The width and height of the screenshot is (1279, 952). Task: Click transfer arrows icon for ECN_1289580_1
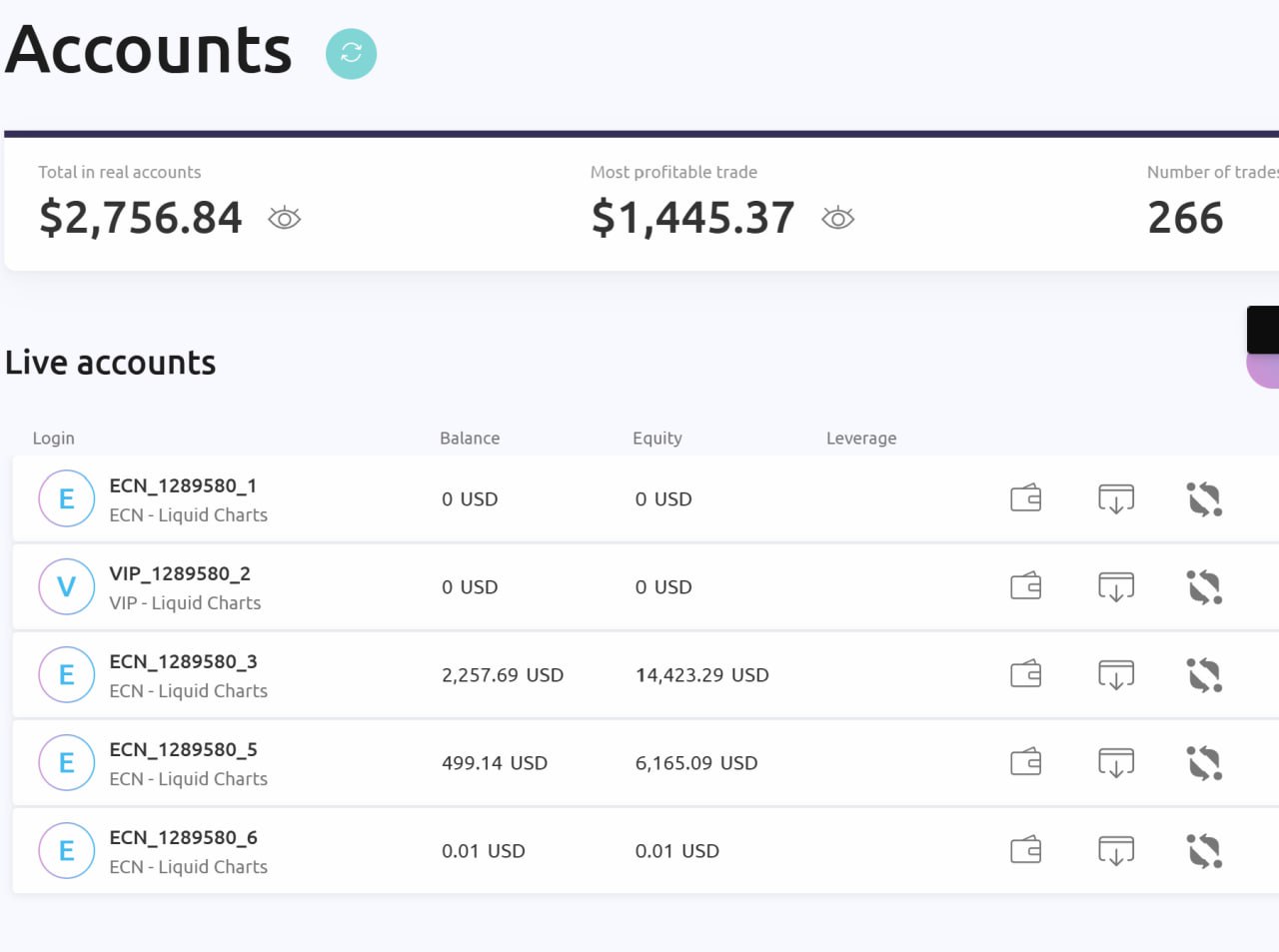coord(1204,499)
